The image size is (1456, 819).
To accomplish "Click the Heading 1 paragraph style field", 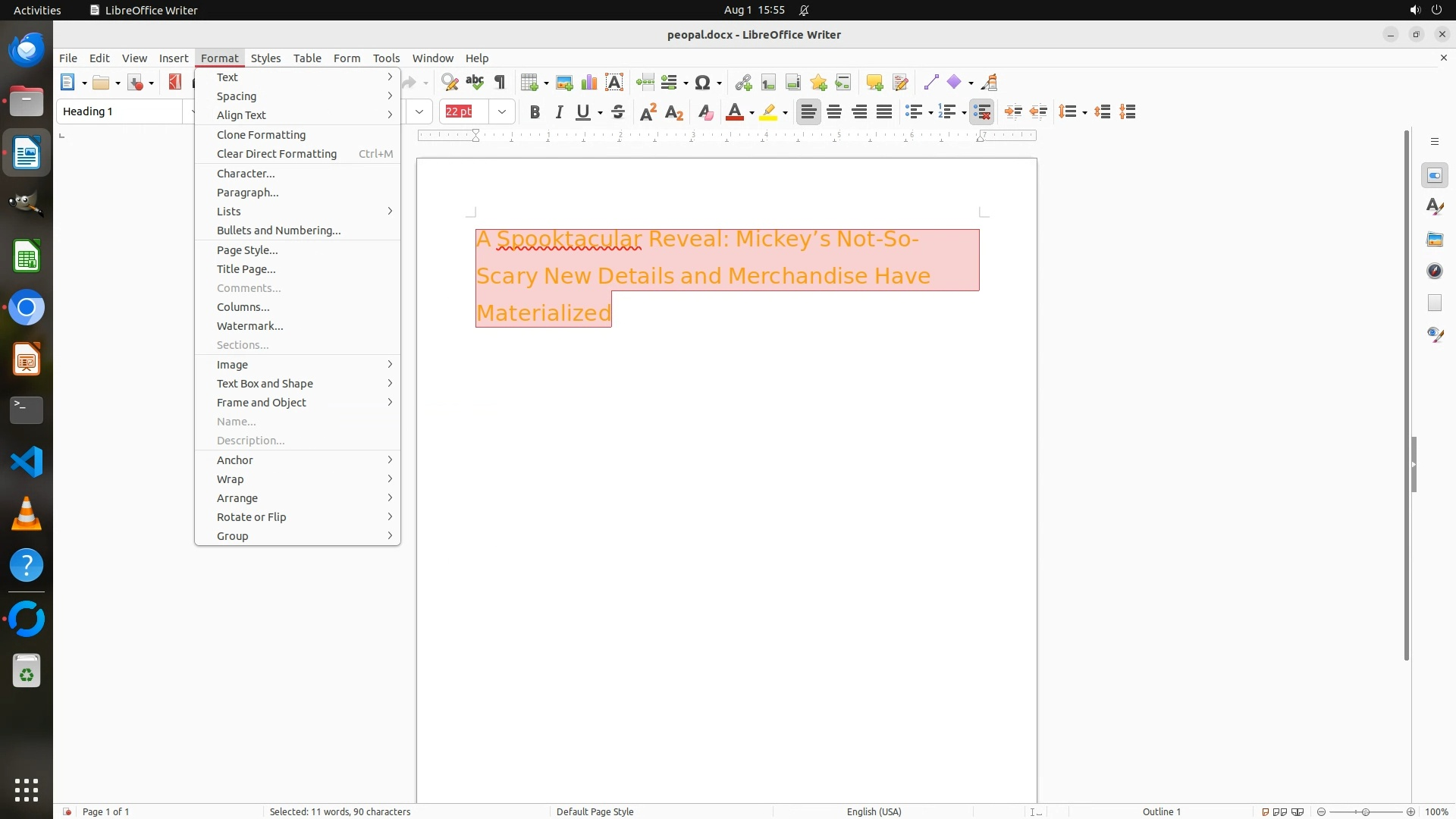I will point(120,111).
